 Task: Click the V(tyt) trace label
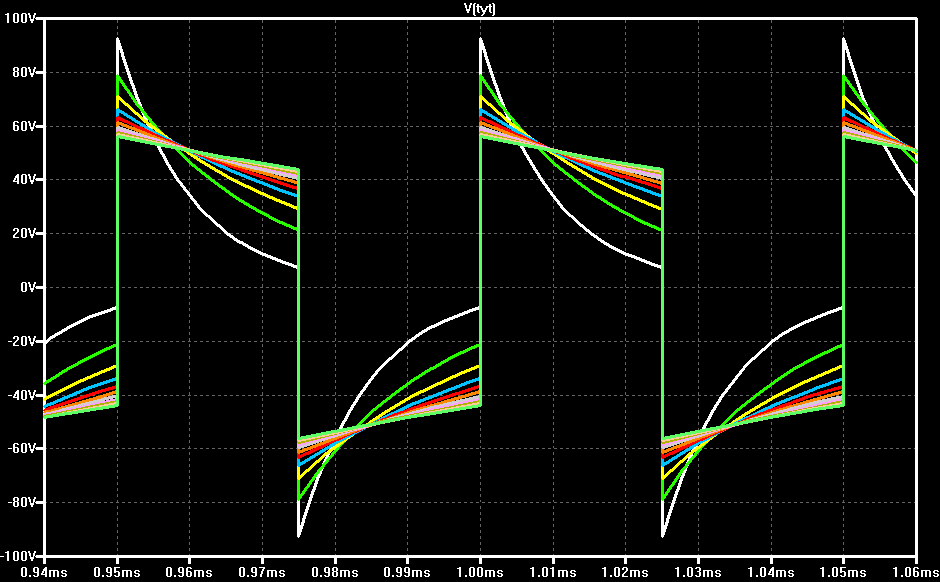(x=480, y=8)
